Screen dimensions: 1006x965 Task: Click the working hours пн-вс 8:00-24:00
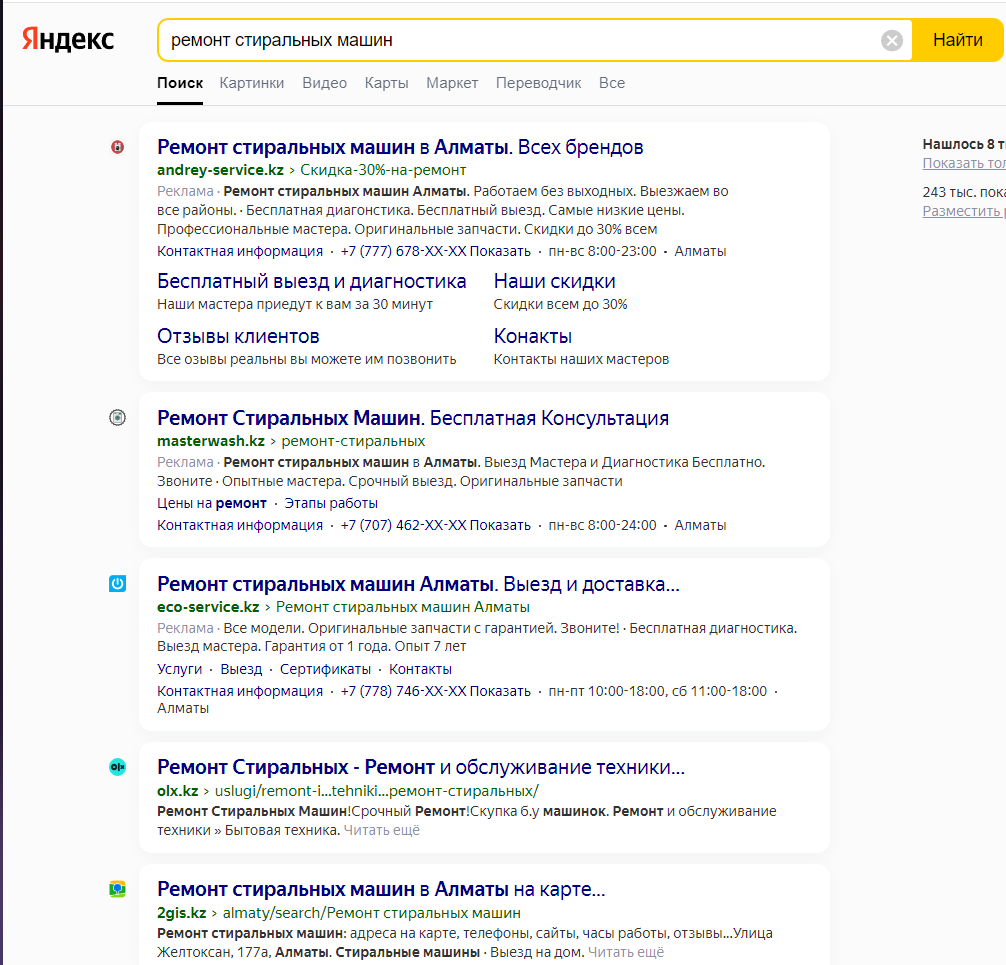click(x=602, y=525)
